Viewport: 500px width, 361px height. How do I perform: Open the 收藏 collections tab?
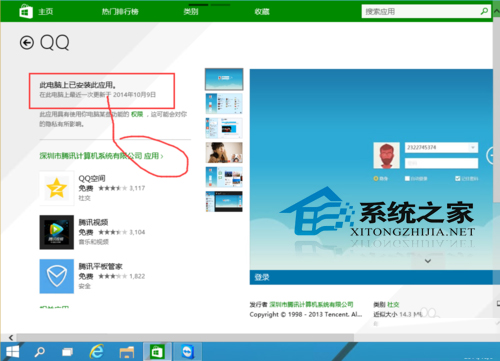tap(262, 12)
